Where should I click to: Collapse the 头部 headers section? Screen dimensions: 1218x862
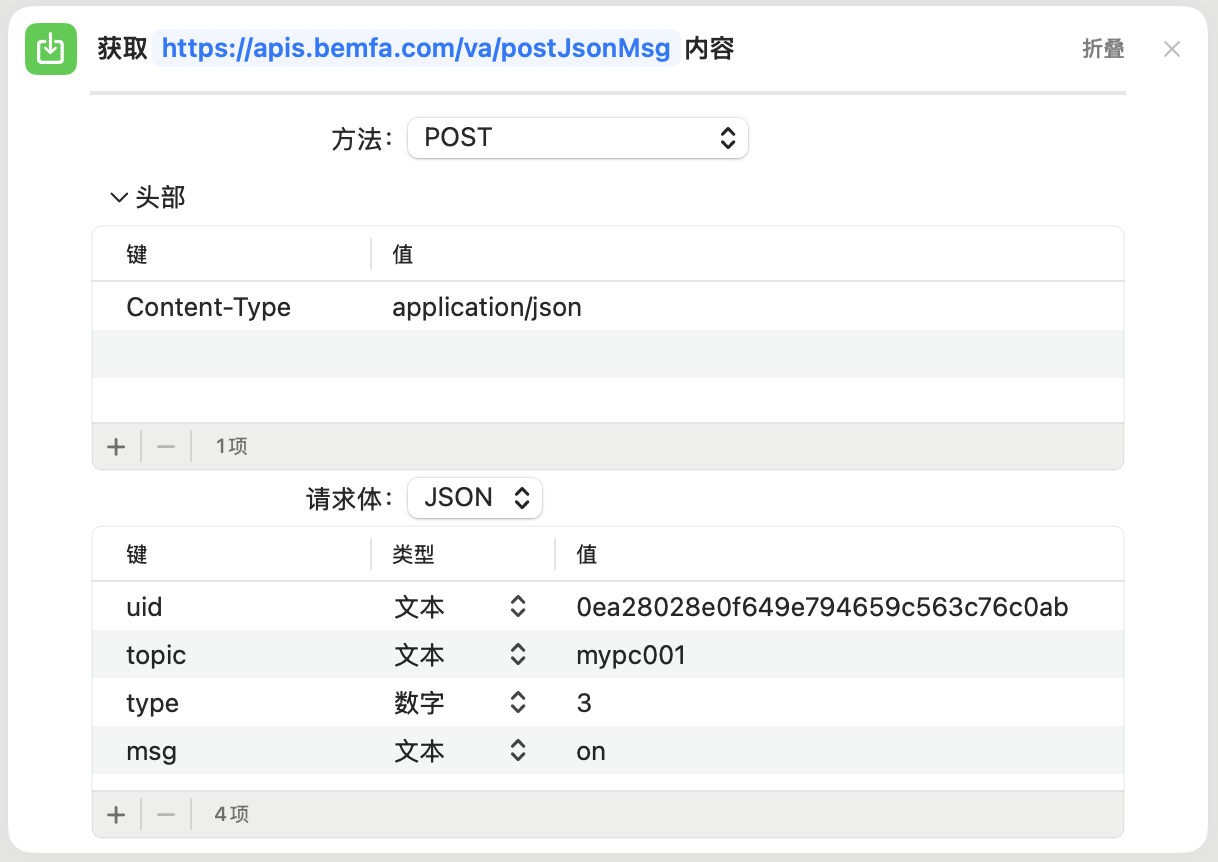120,198
